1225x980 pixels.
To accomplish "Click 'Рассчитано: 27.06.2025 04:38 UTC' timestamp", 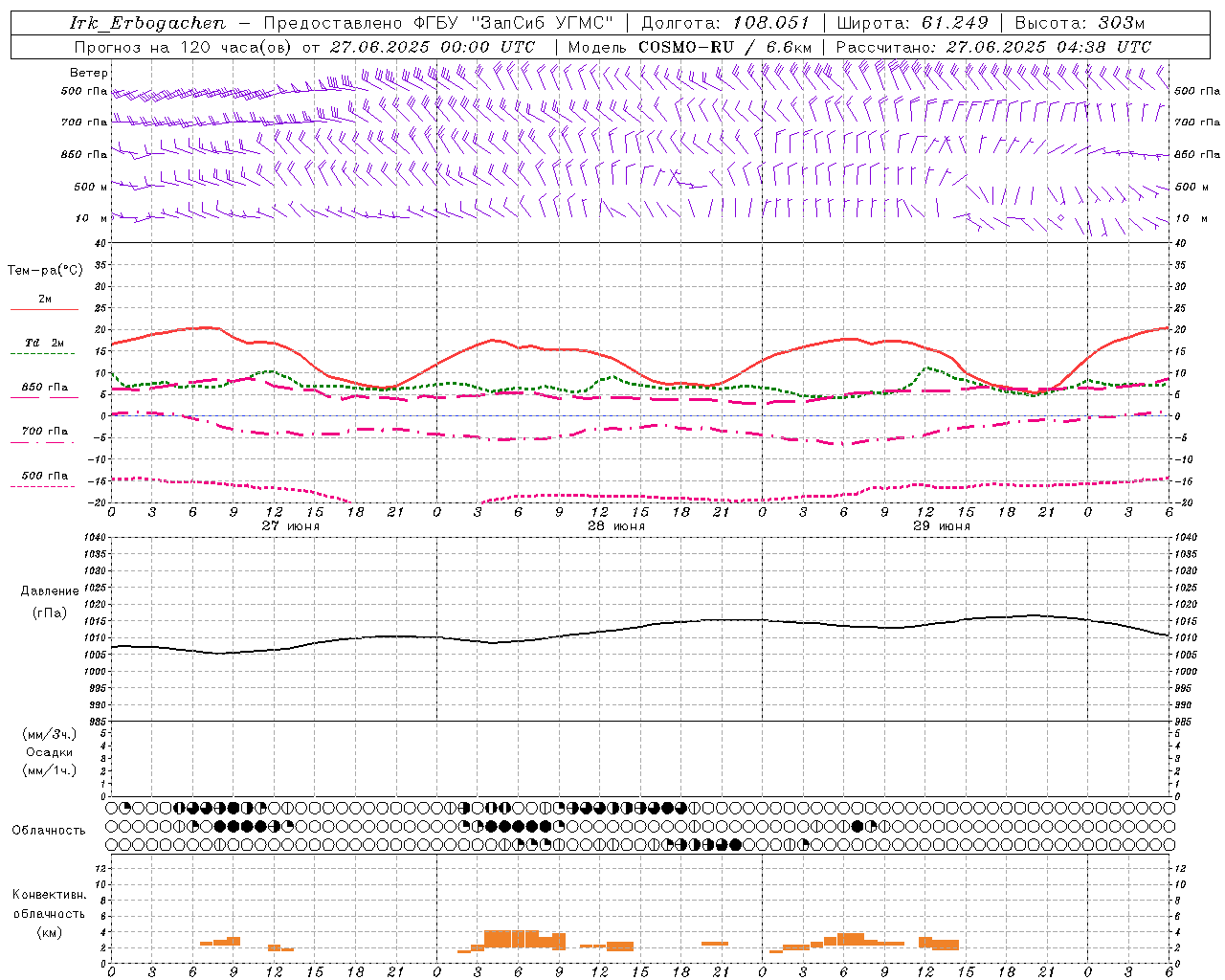I will click(x=993, y=47).
